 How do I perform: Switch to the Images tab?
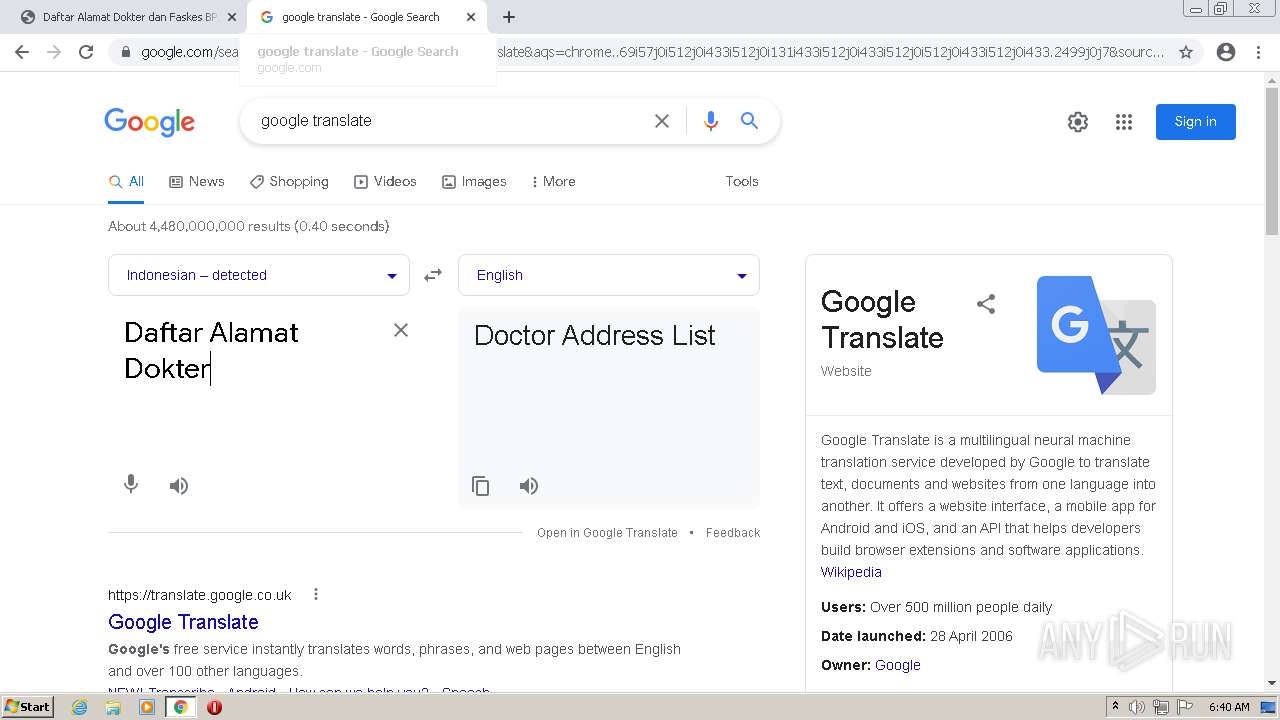point(474,181)
